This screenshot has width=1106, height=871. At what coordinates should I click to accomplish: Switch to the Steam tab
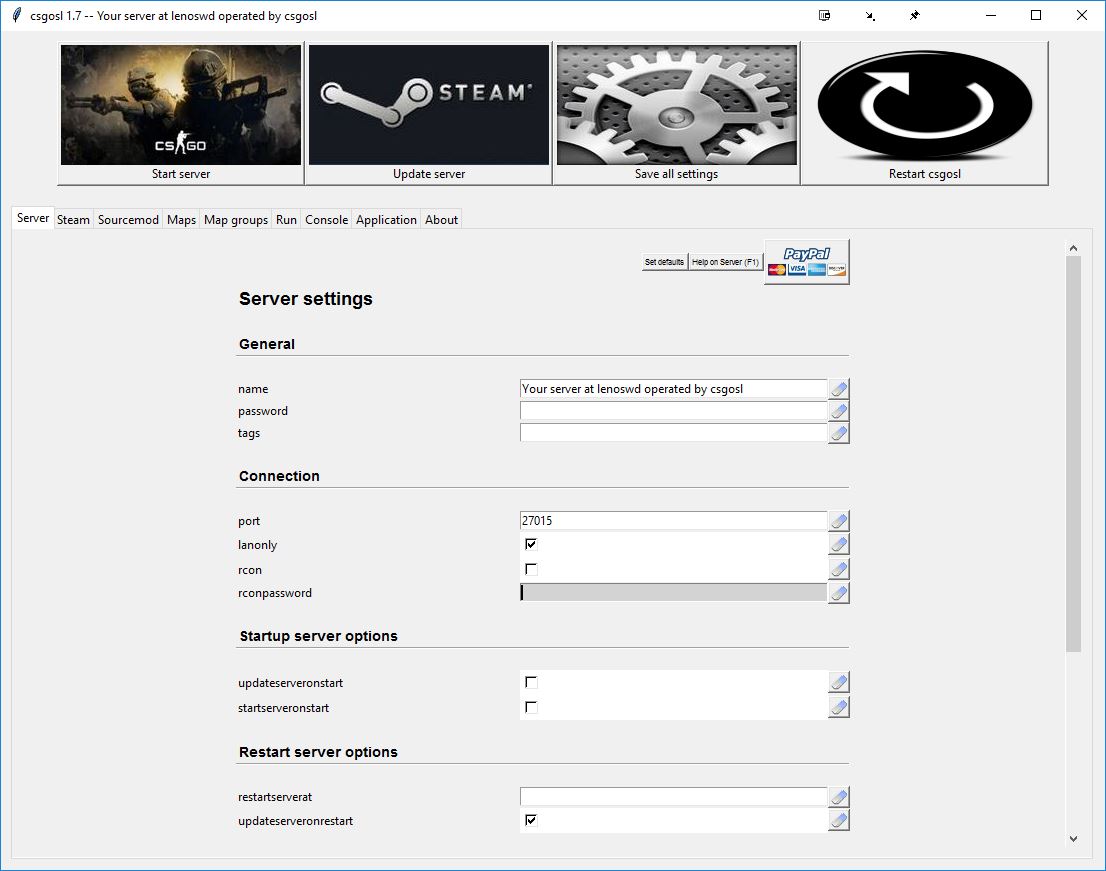coord(73,219)
